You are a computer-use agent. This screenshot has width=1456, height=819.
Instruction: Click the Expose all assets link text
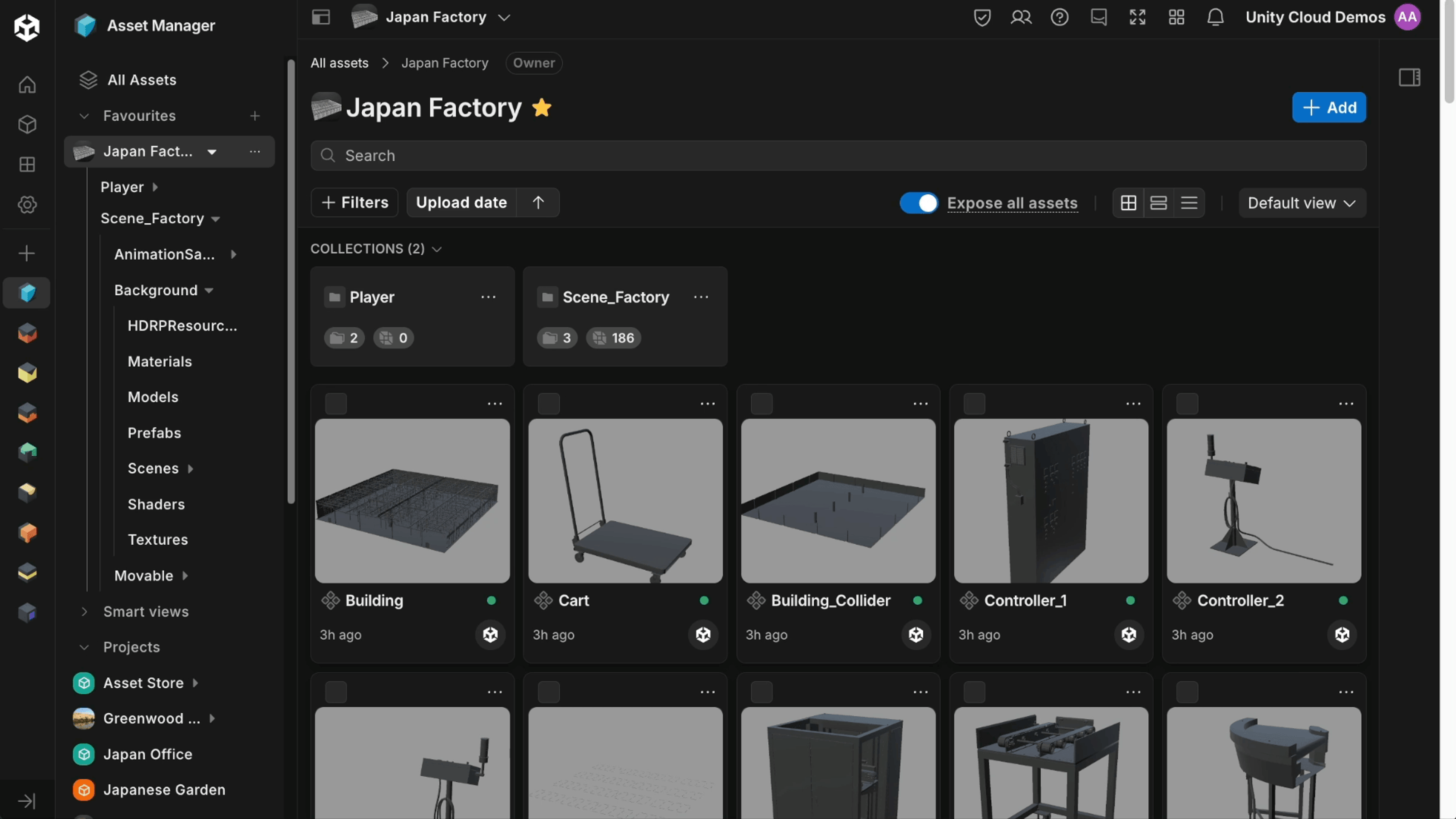point(1012,203)
